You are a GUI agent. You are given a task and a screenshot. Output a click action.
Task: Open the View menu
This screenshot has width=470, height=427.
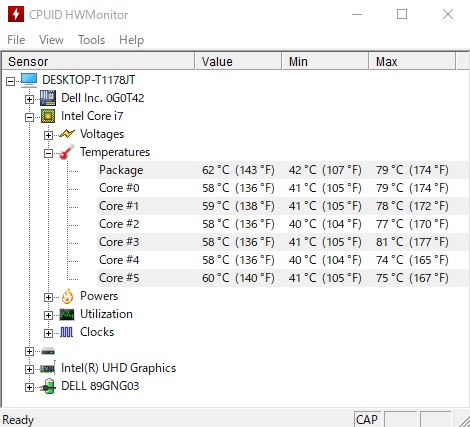[51, 40]
